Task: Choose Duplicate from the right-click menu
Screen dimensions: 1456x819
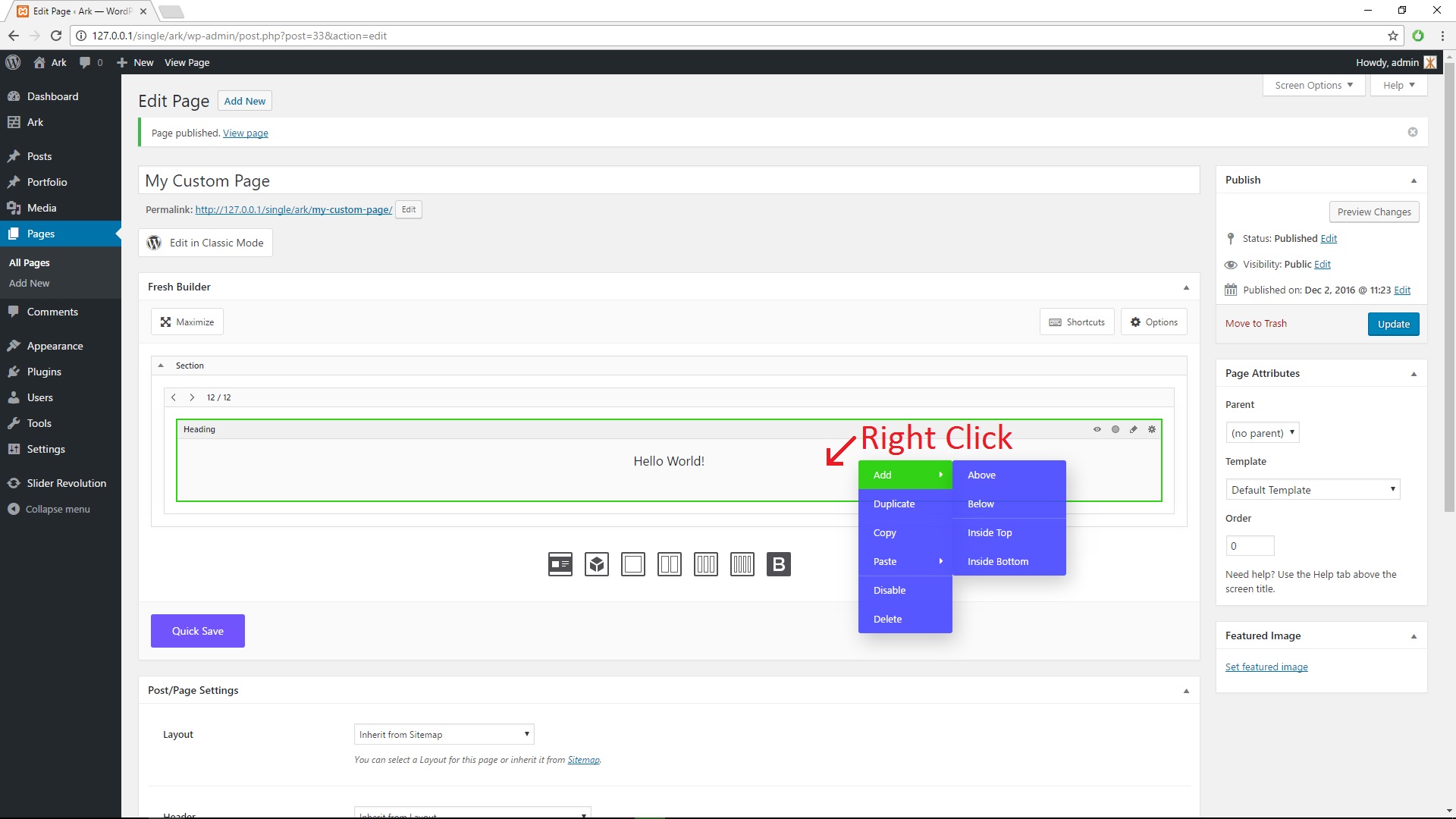Action: [893, 504]
